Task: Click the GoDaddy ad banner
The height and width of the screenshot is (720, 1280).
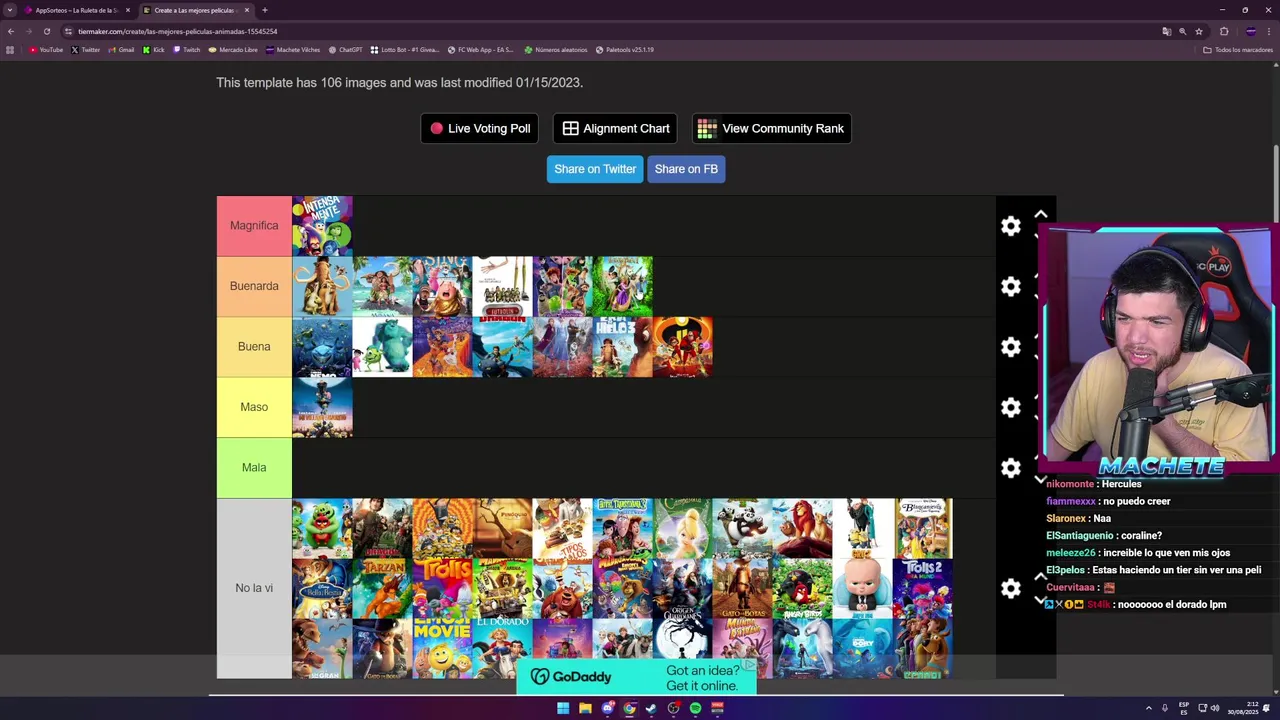Action: click(x=636, y=677)
